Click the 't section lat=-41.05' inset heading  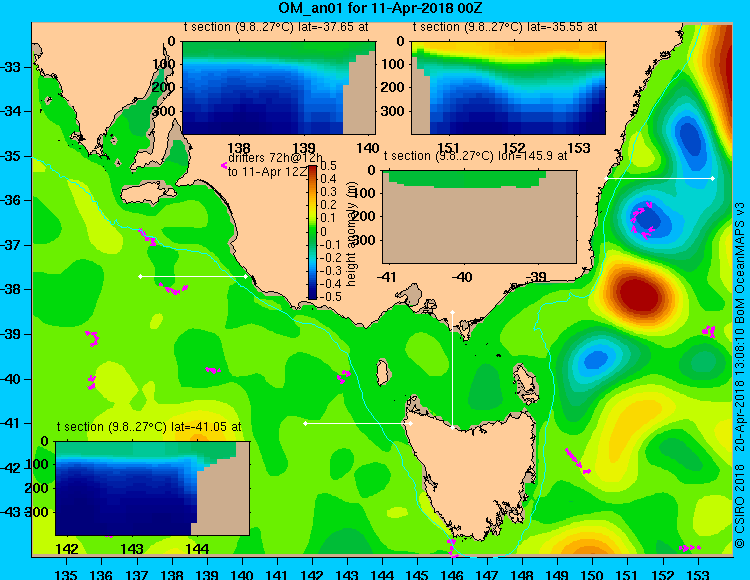point(149,427)
